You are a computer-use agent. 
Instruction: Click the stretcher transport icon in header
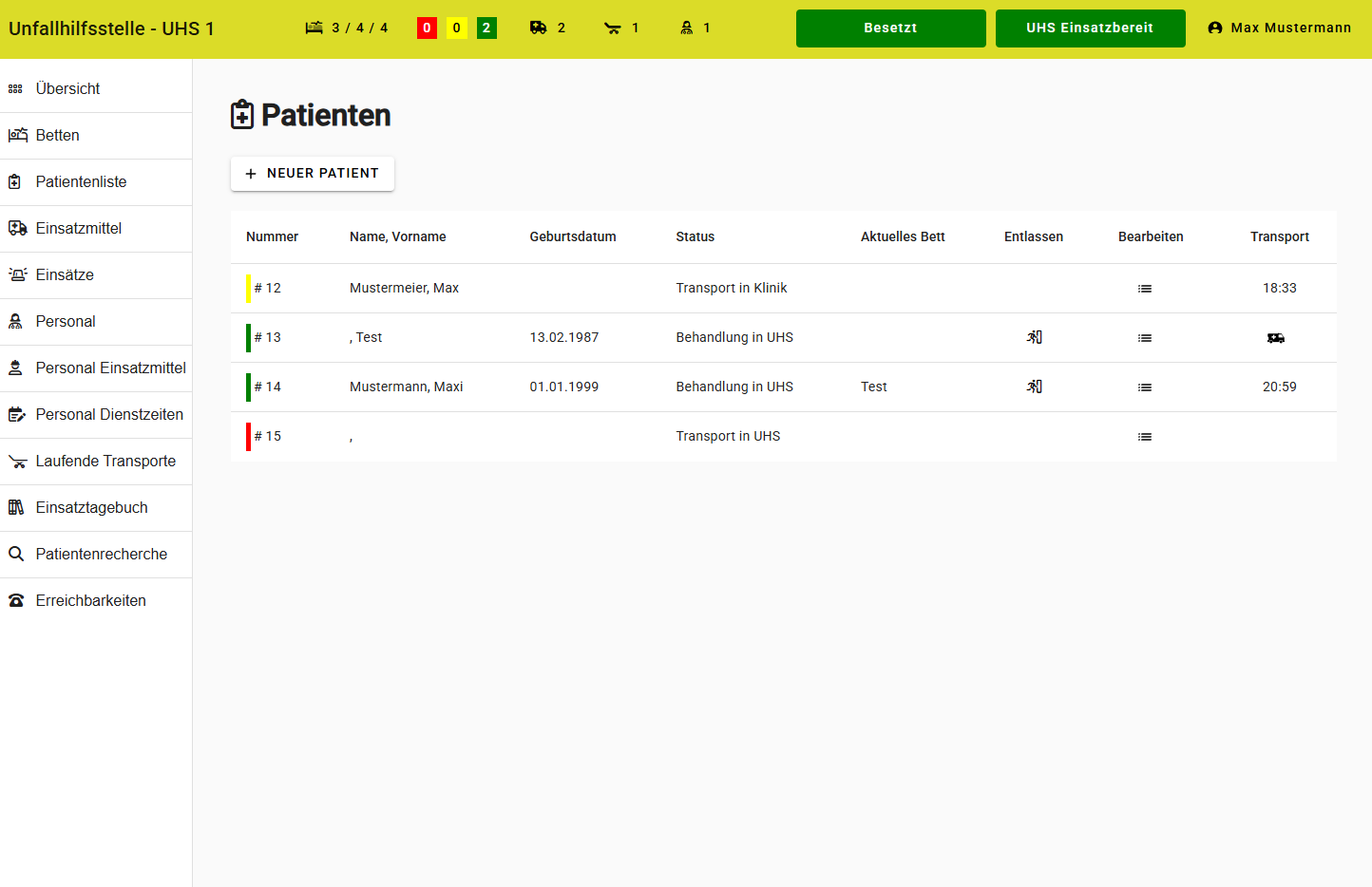coord(613,28)
